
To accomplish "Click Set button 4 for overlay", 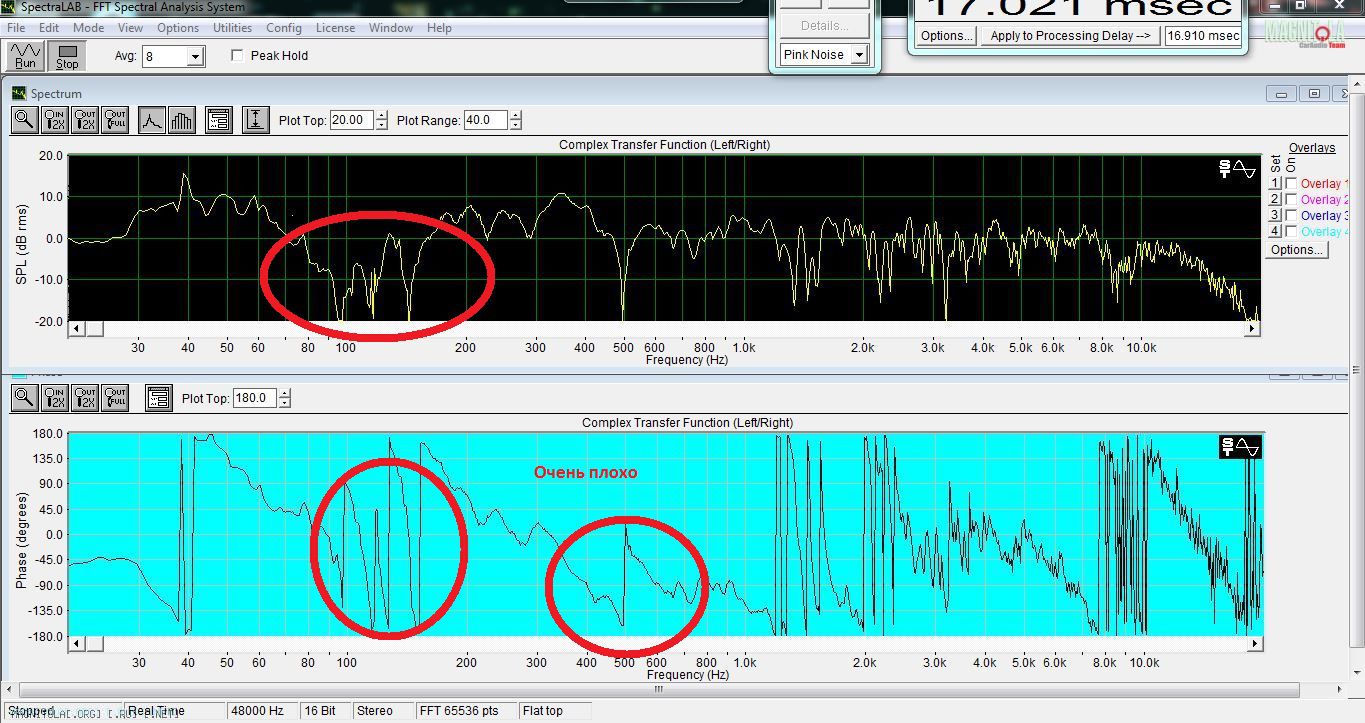I will pyautogui.click(x=1275, y=232).
